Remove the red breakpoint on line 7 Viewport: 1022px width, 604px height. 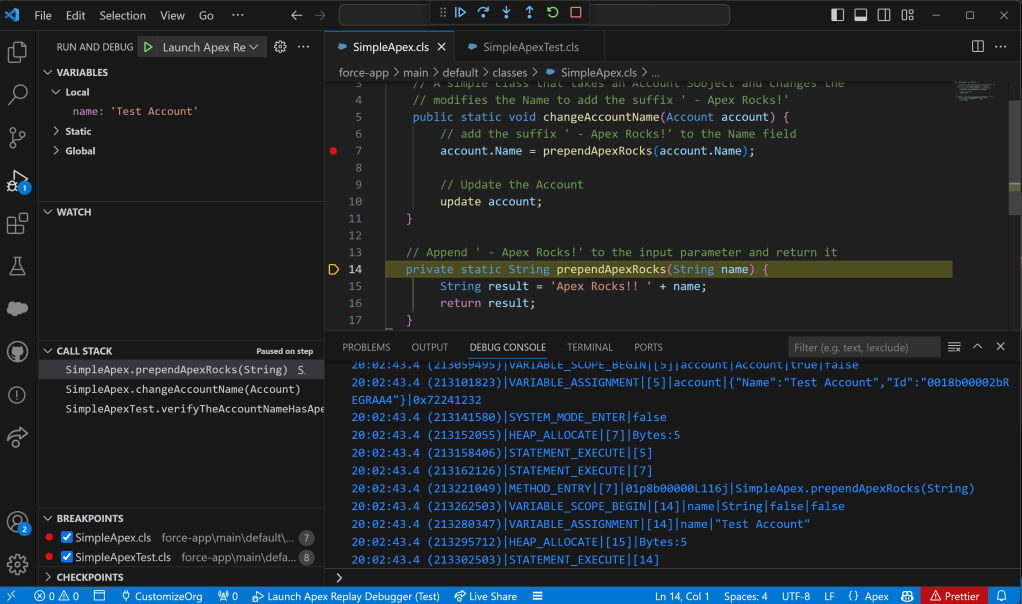click(333, 151)
